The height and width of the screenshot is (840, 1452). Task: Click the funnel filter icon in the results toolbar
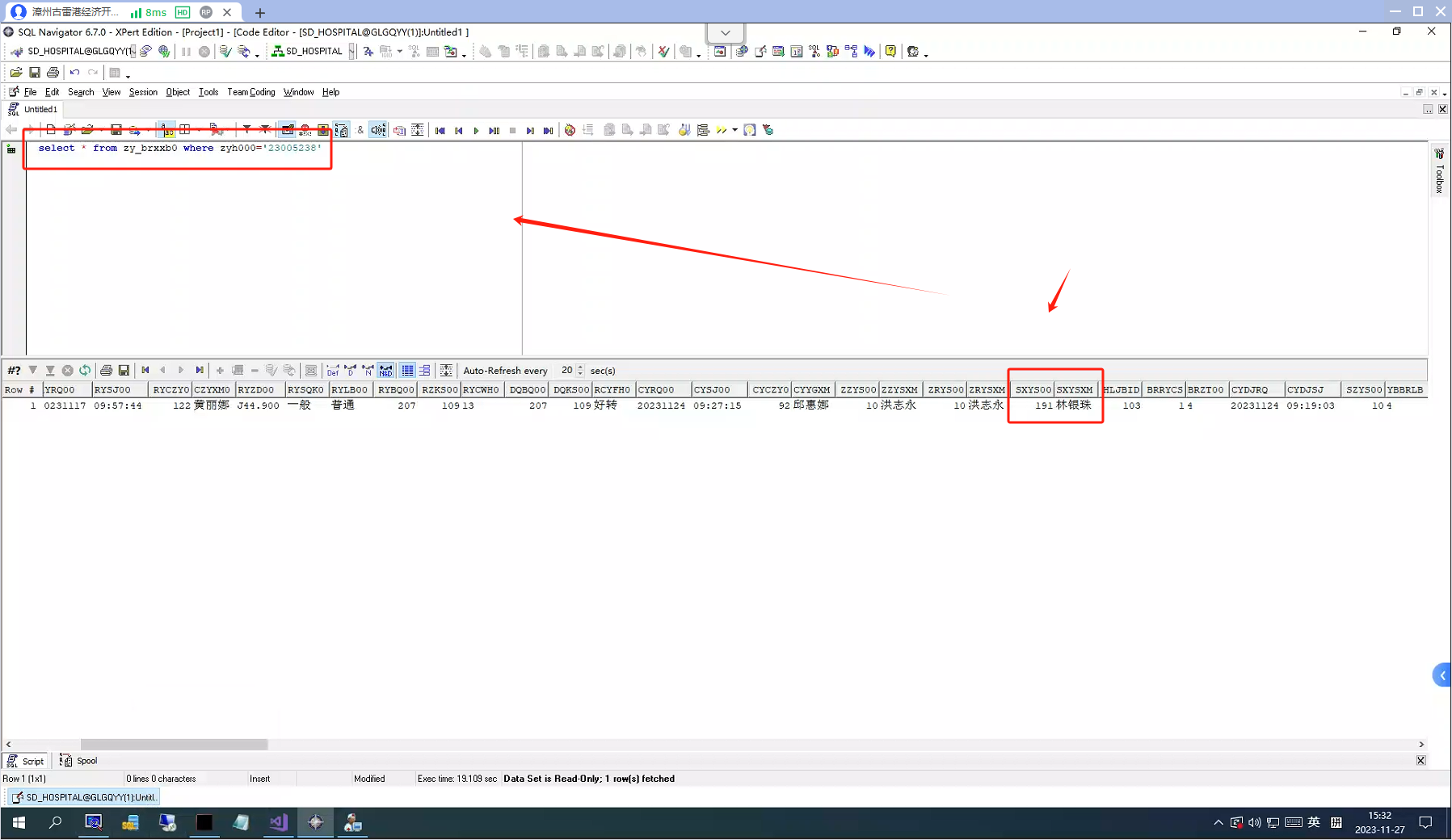pos(33,371)
